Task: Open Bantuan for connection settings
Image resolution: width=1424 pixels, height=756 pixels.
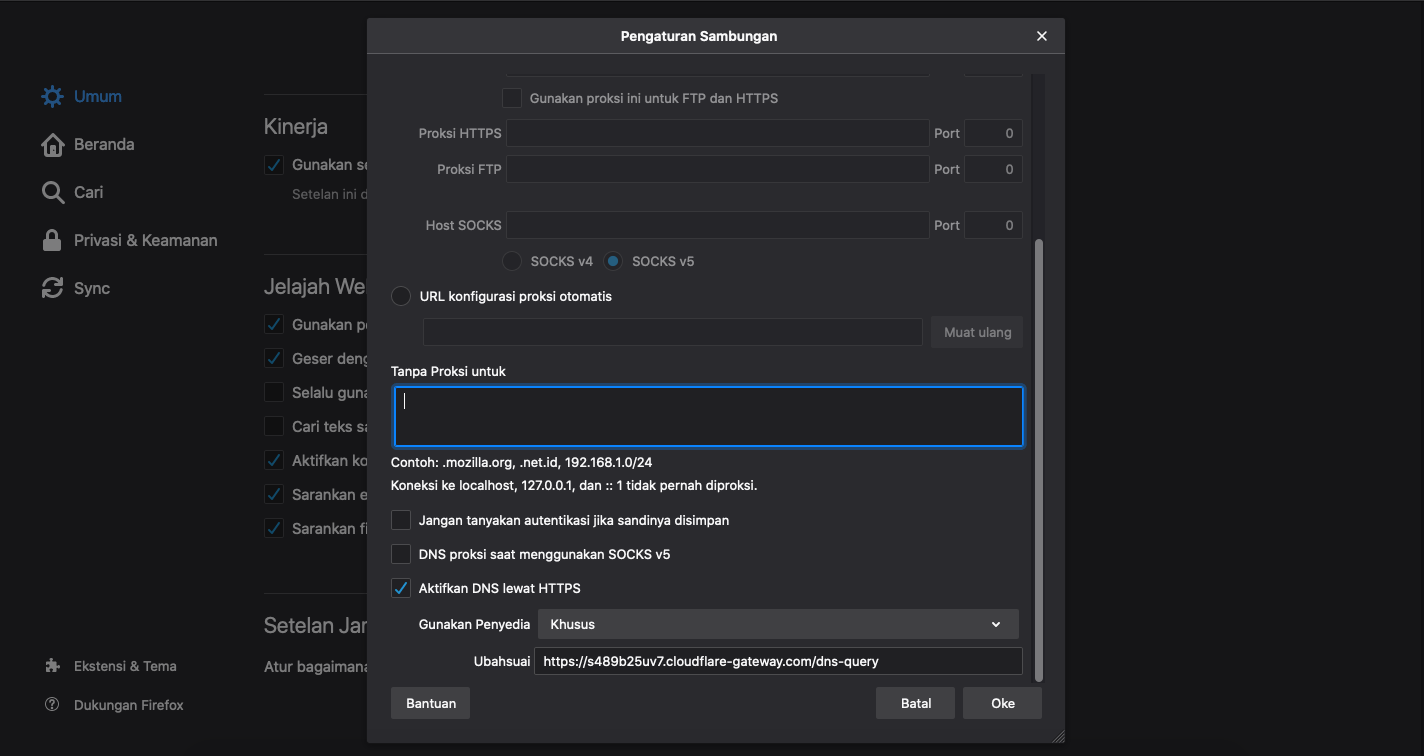Action: click(x=431, y=704)
